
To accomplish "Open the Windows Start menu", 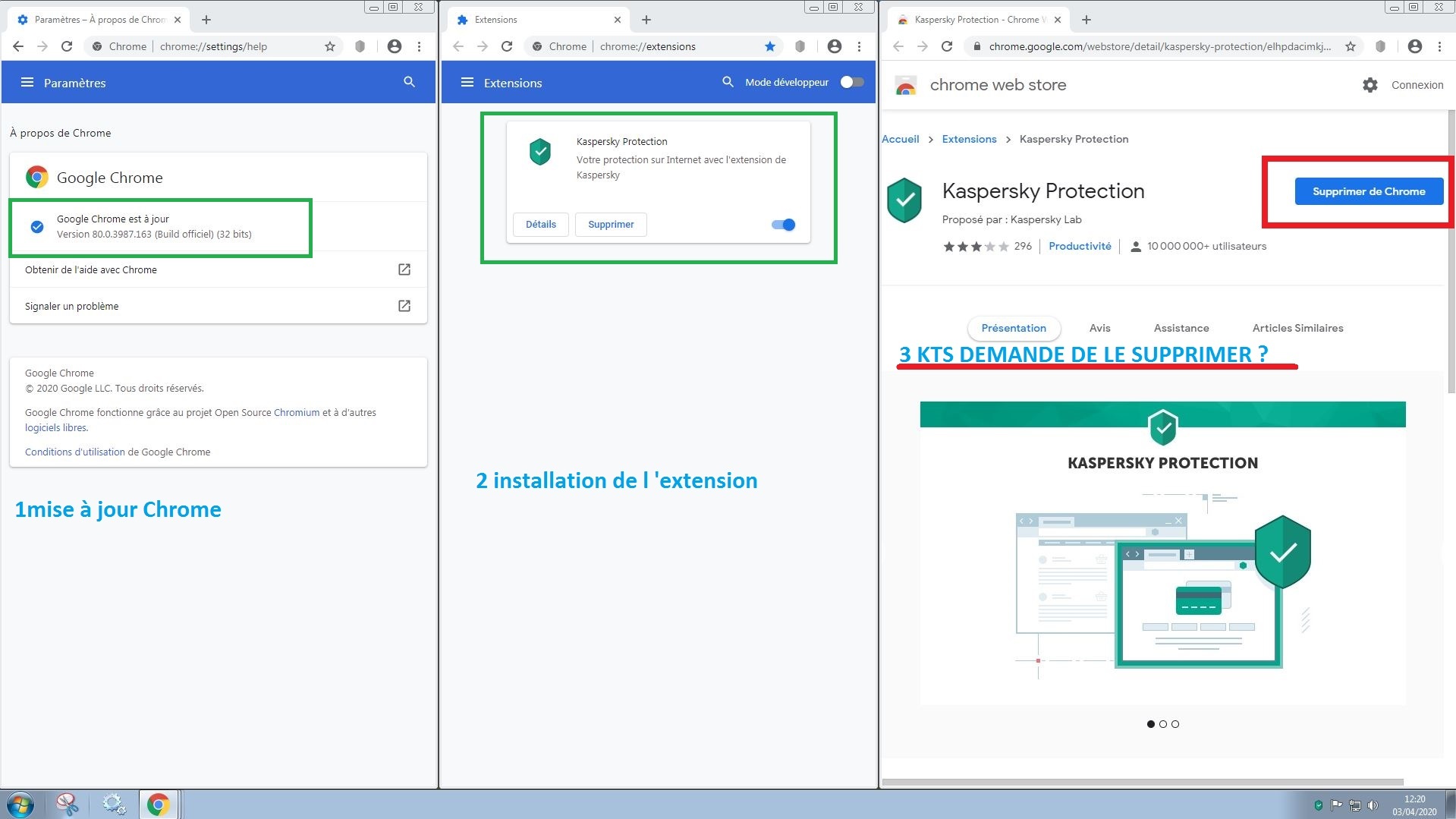I will pos(20,804).
